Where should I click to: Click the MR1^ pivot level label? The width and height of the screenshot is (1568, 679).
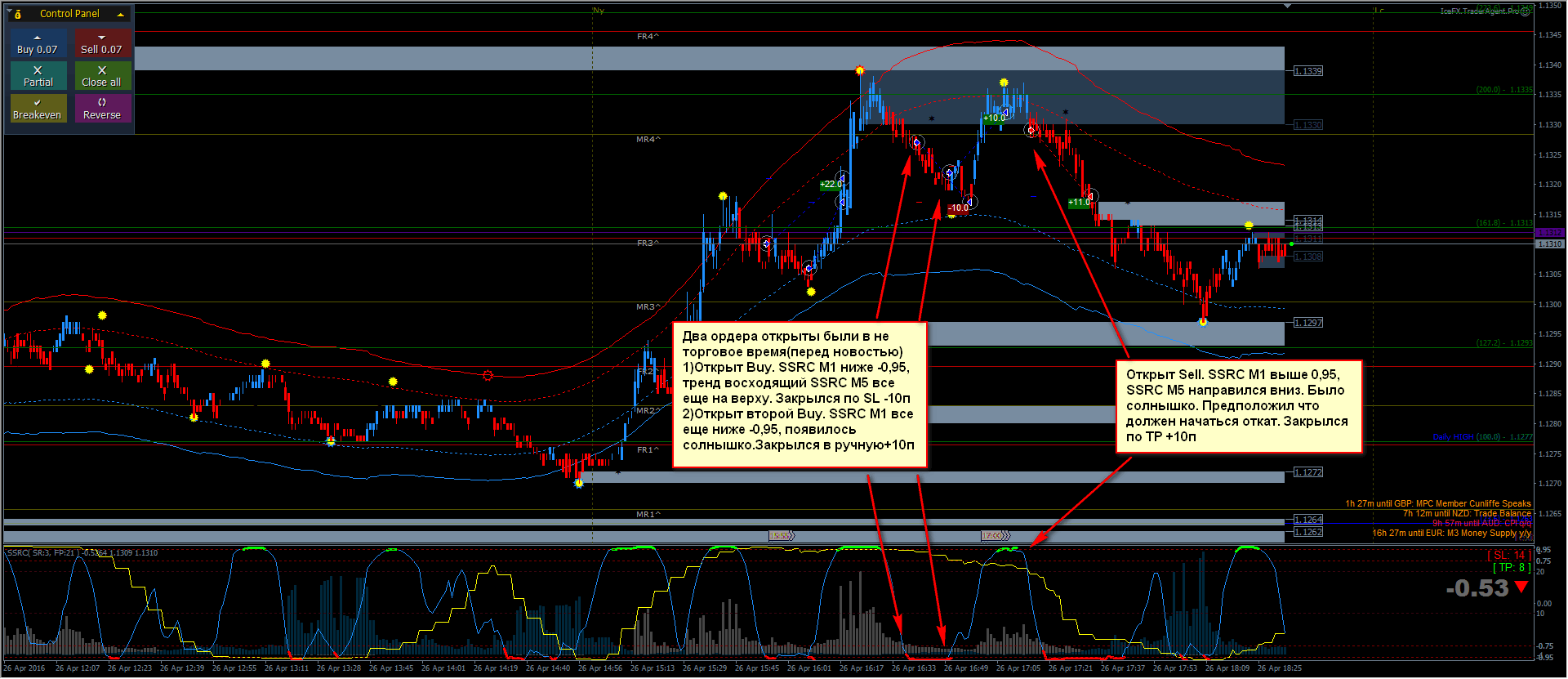coord(648,515)
